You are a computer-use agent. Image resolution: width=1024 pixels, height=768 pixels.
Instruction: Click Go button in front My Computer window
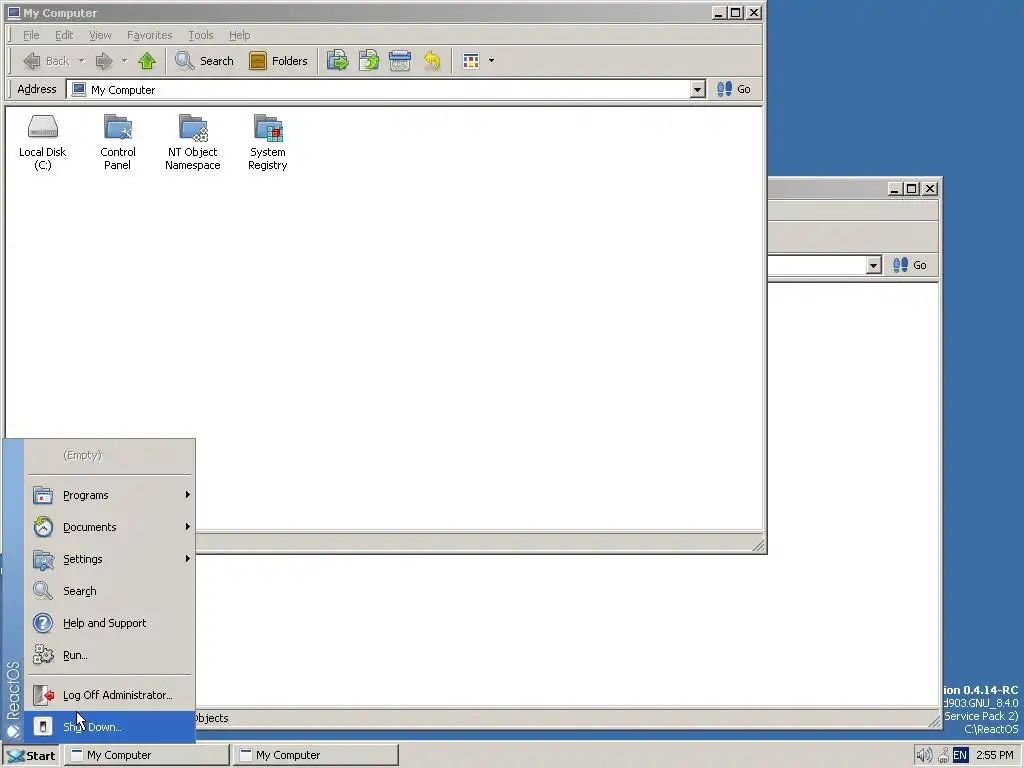(734, 89)
